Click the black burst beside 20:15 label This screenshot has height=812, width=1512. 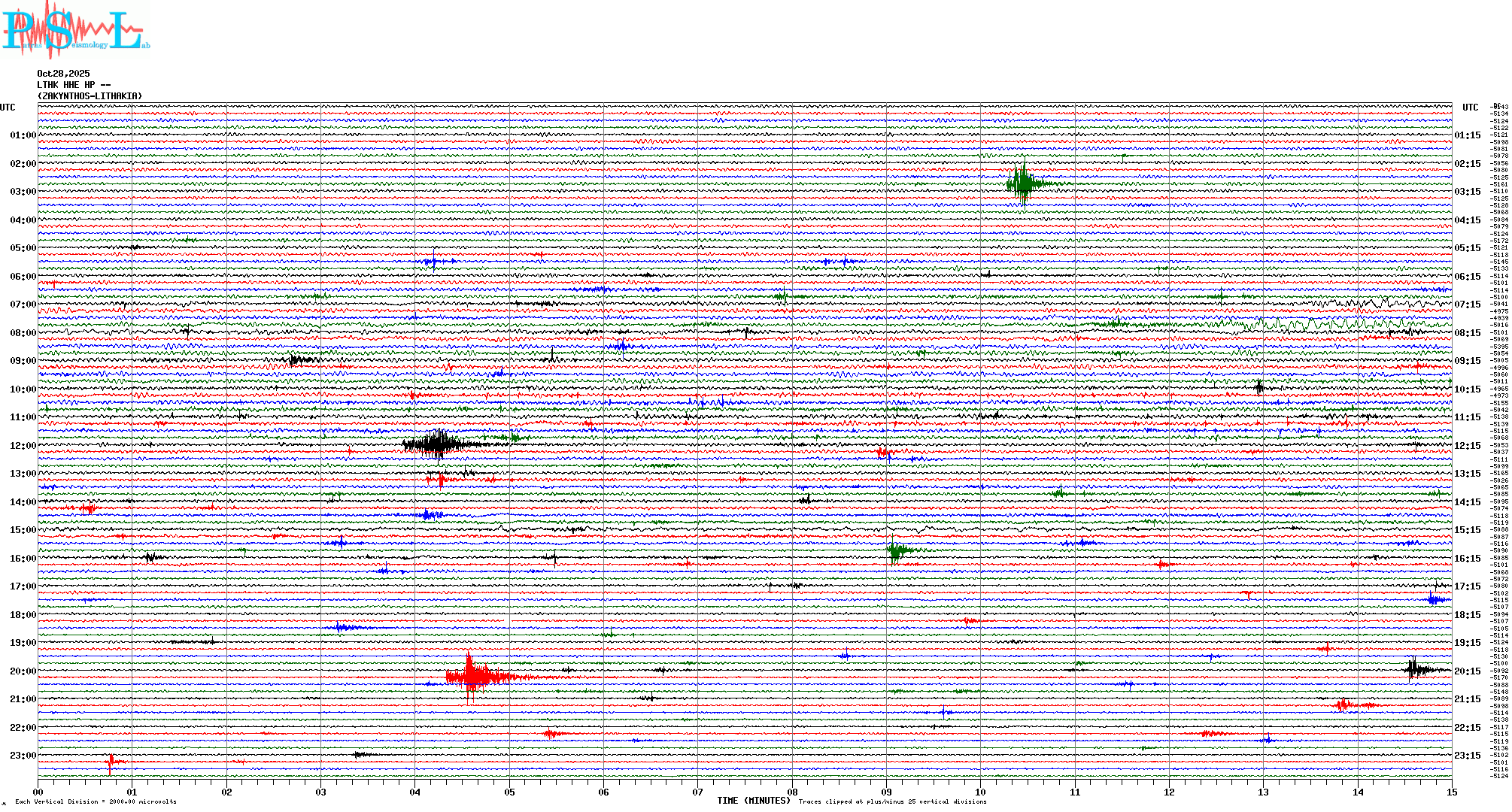tap(1416, 668)
